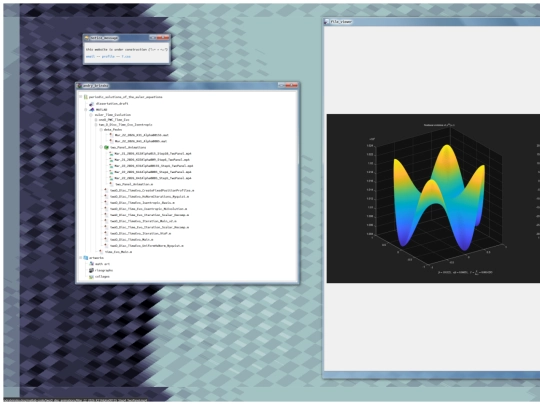Image resolution: width=540 pixels, height=405 pixels.
Task: Click the CreateFixedPositionProfiles.m file icon
Action: coord(106,190)
